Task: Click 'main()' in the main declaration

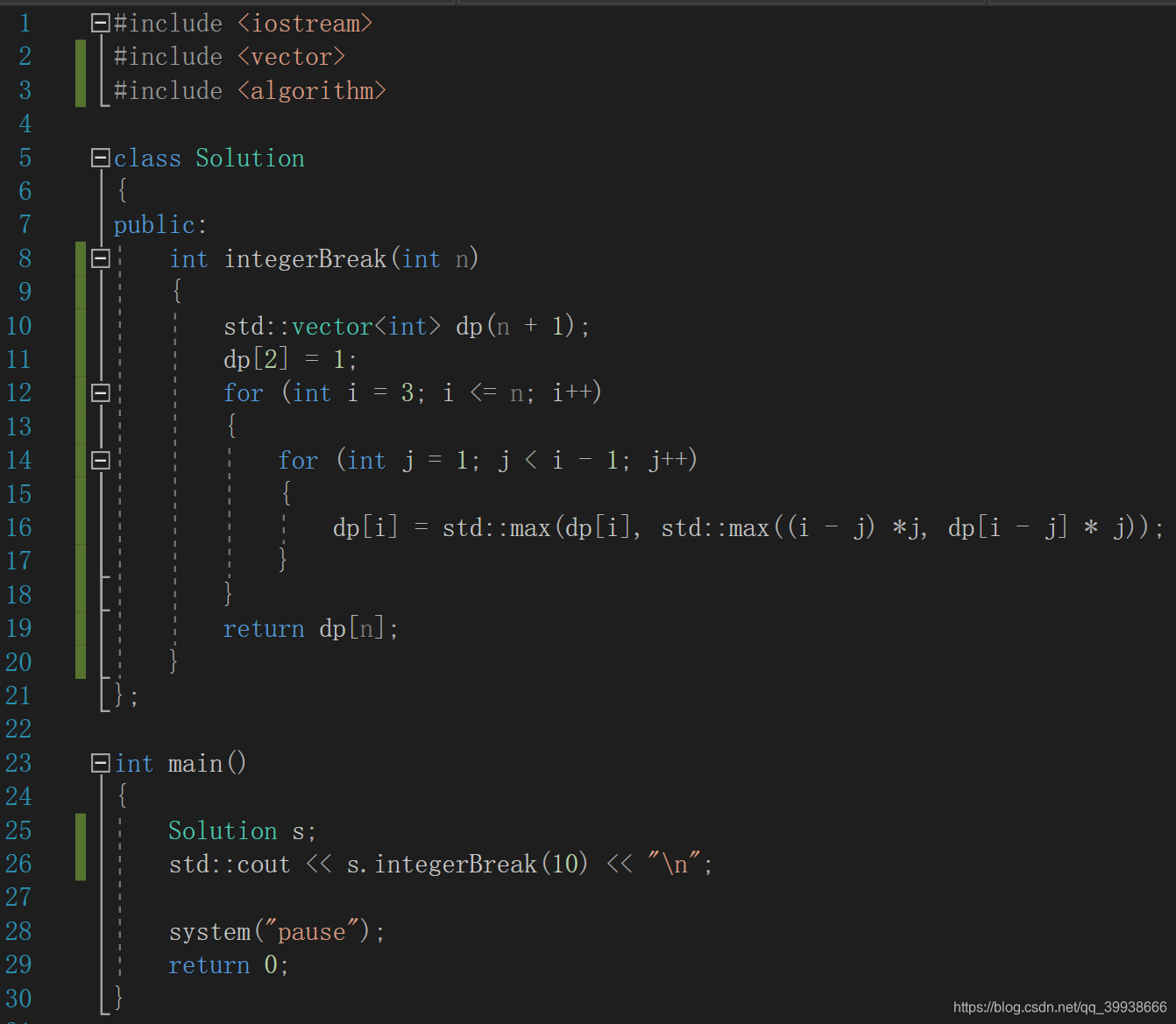Action: coord(208,764)
